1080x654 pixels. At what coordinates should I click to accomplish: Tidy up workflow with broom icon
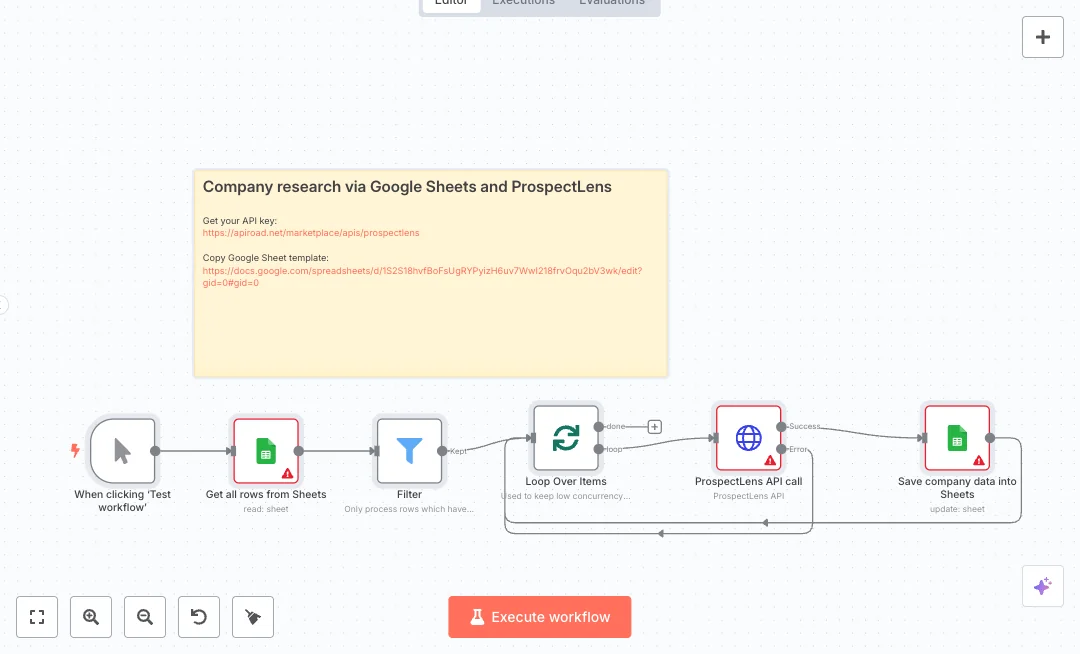(253, 617)
